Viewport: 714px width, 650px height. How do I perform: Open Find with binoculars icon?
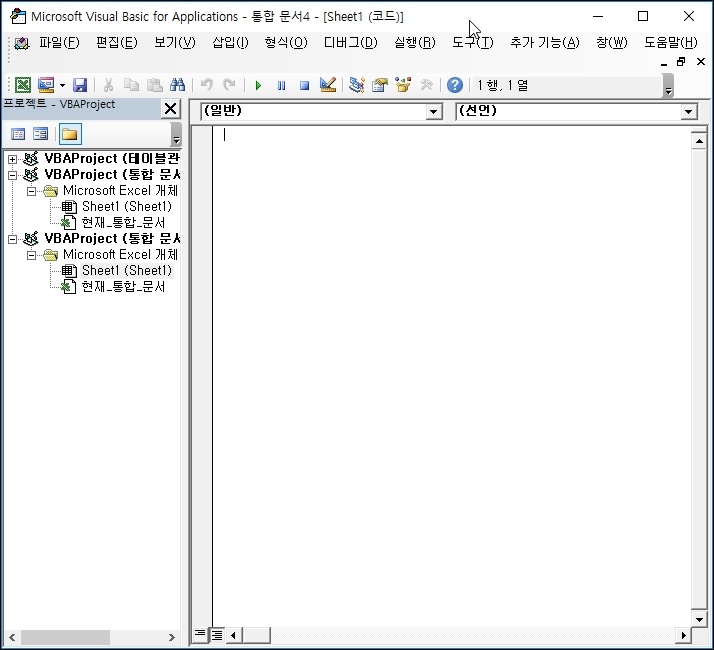pyautogui.click(x=177, y=85)
